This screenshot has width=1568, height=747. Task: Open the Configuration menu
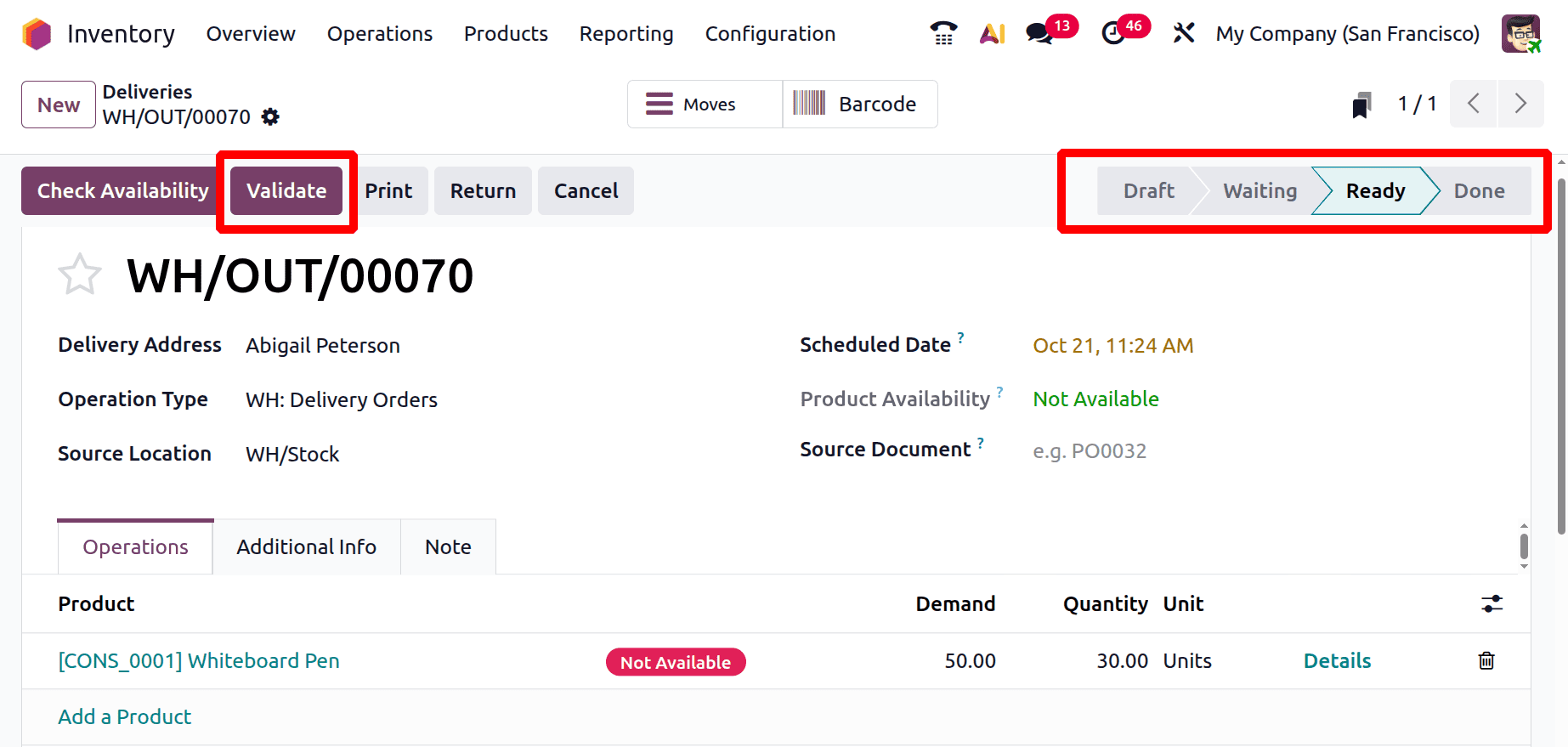coord(770,34)
